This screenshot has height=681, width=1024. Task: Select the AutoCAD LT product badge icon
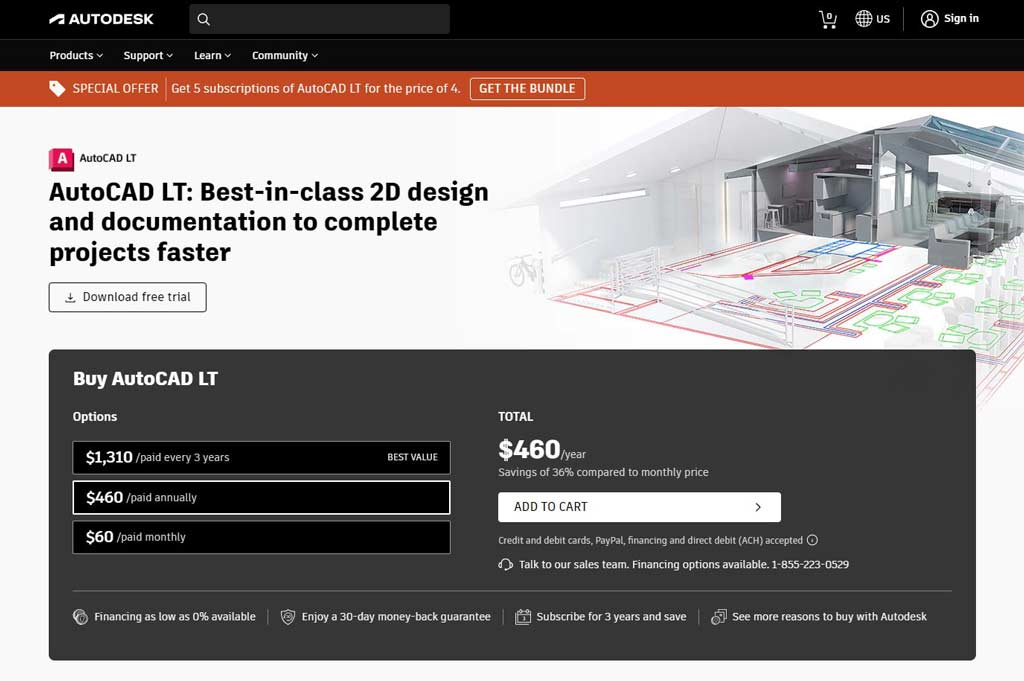[x=60, y=158]
